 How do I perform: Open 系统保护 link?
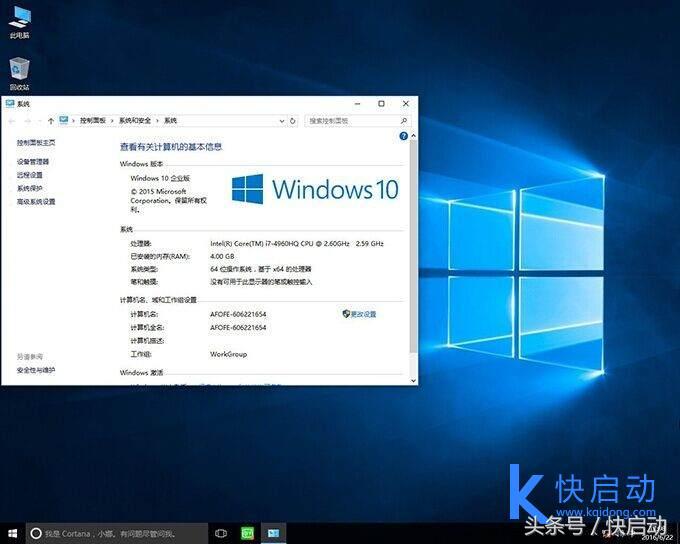point(29,188)
